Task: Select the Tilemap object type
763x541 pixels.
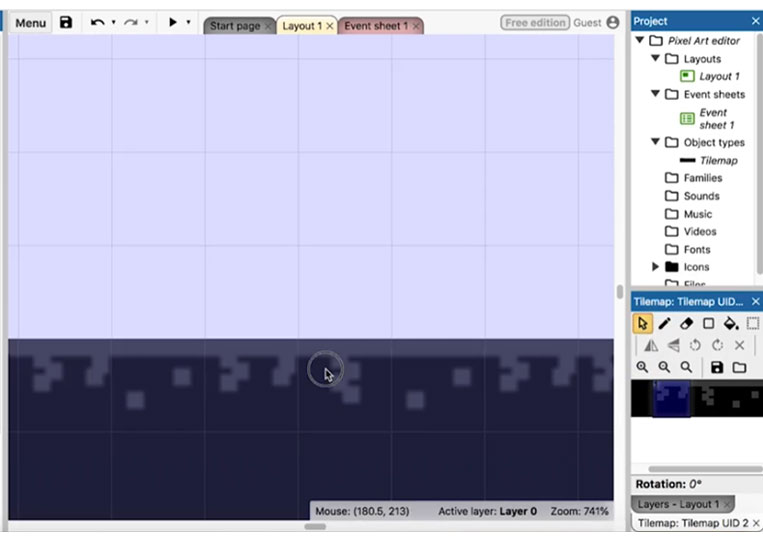Action: tap(718, 160)
